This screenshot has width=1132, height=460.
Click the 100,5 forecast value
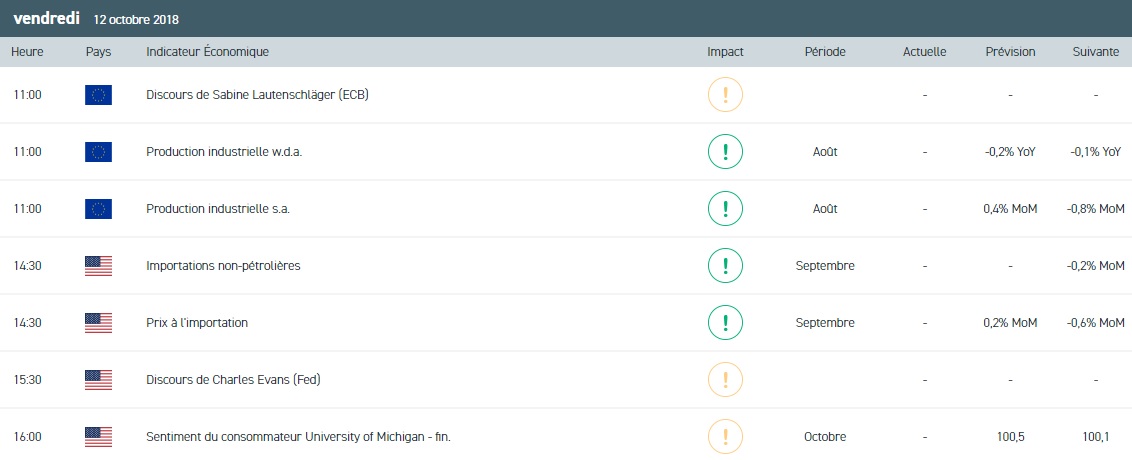pyautogui.click(x=1010, y=437)
